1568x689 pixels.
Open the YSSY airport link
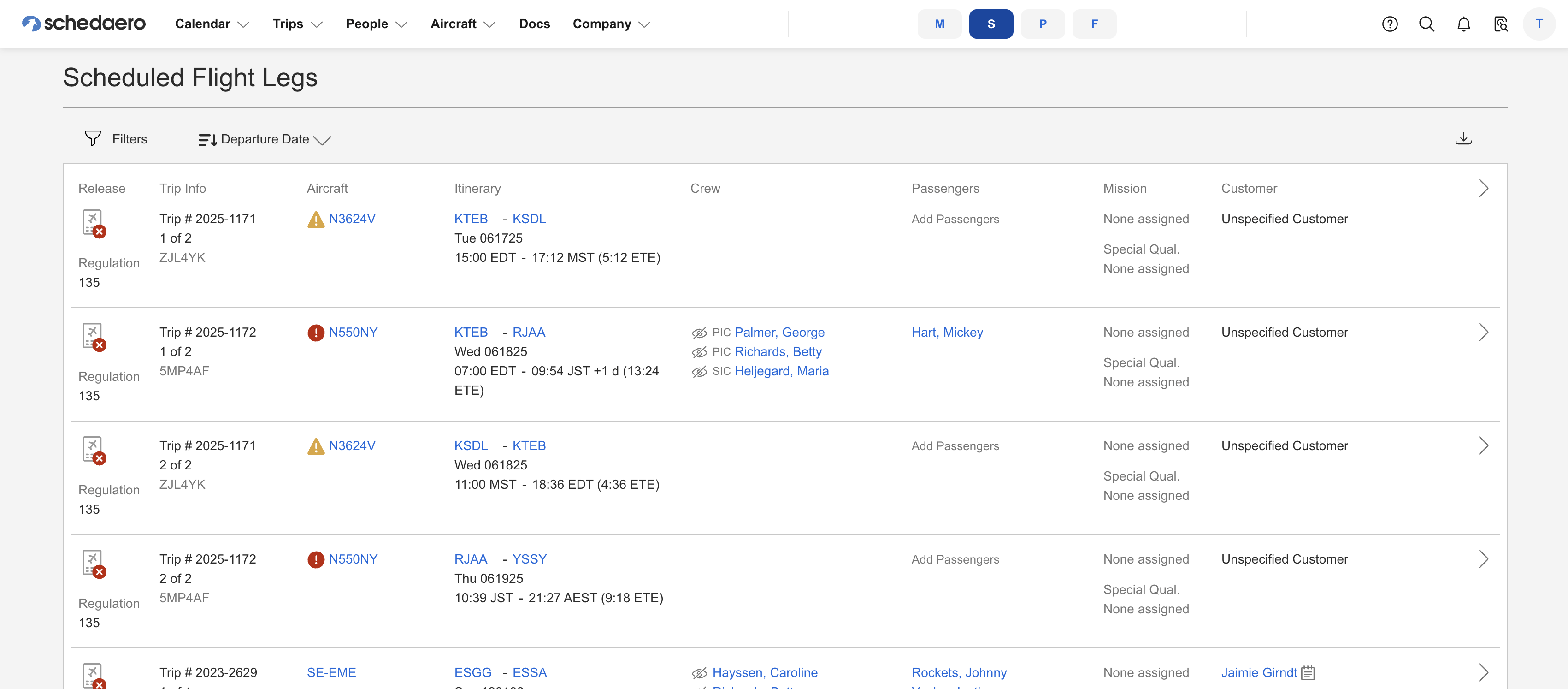tap(529, 558)
